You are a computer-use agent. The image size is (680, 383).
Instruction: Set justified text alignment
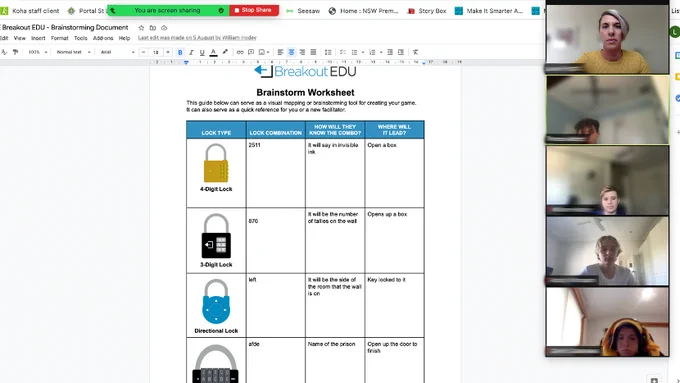tap(314, 52)
